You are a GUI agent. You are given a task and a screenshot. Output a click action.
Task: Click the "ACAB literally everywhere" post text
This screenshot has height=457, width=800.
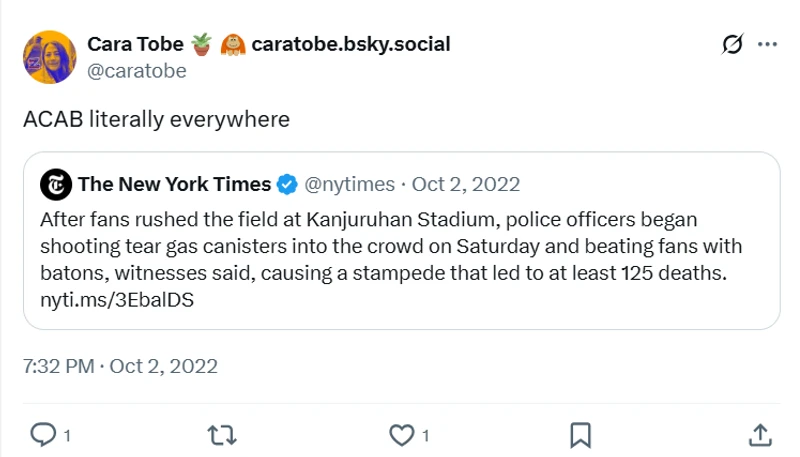tap(156, 119)
